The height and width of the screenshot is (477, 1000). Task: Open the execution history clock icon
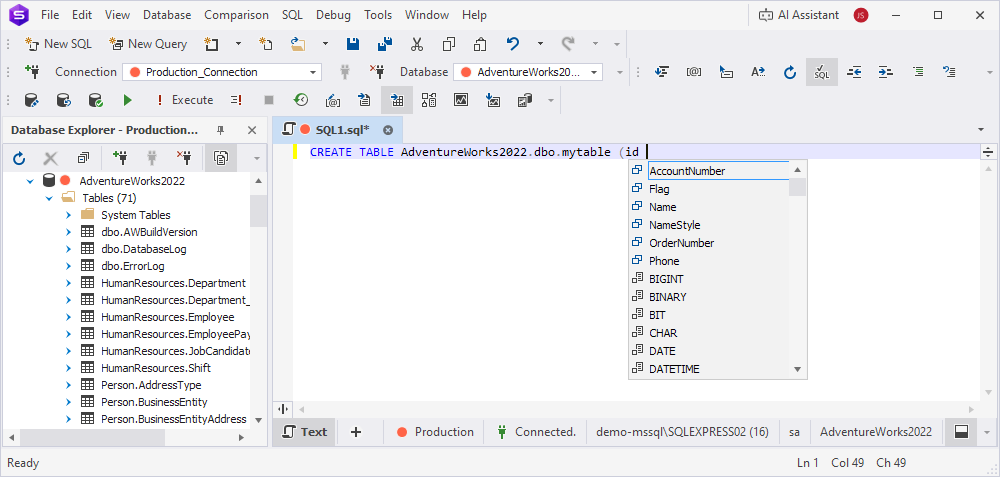coord(301,100)
